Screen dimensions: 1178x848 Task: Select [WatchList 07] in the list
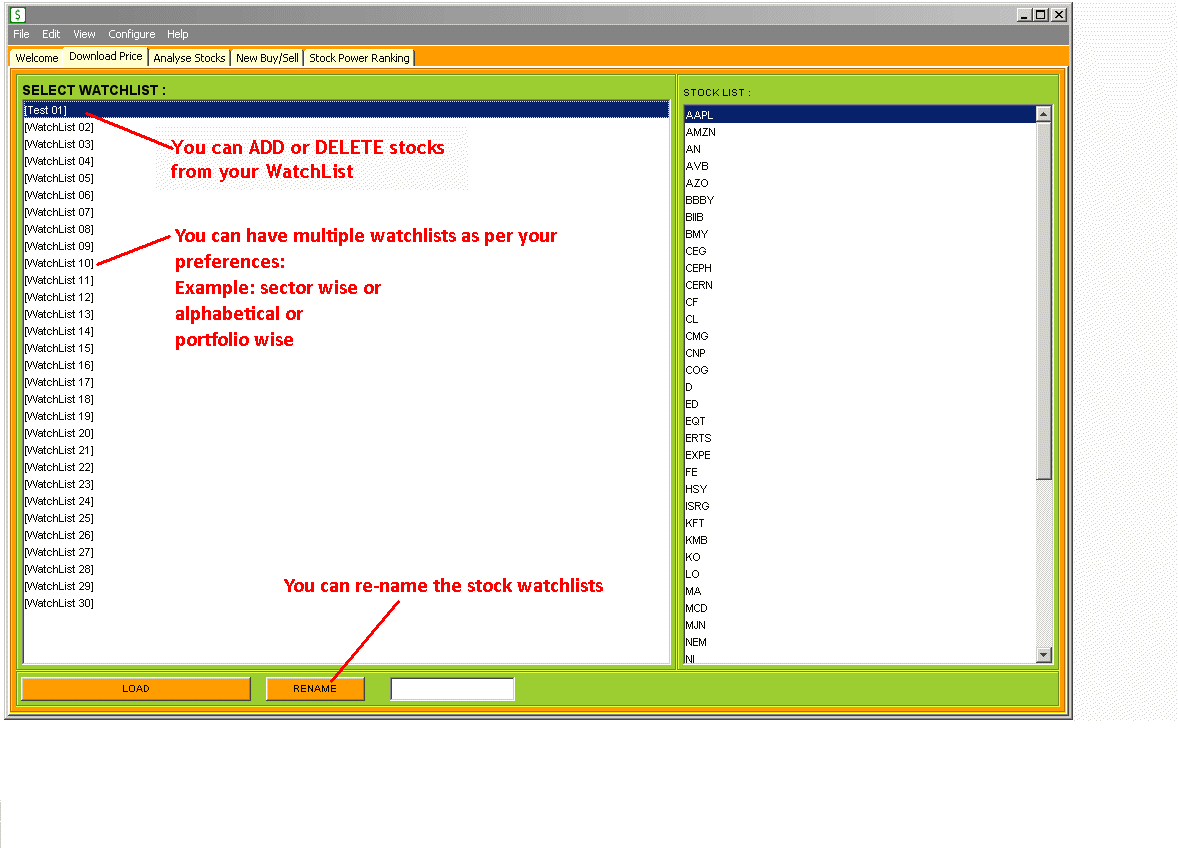click(346, 213)
